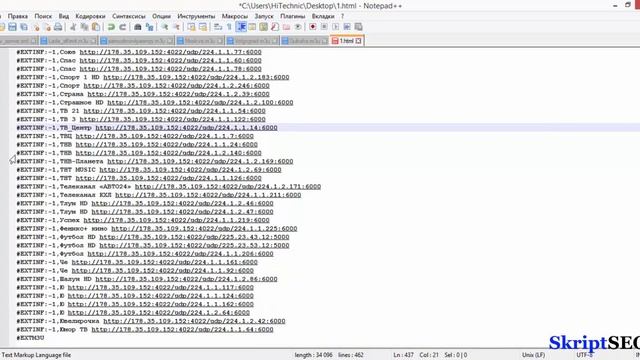Image resolution: width=640 pixels, height=360 pixels.
Task: Follow the ТВ_Центр stream URL
Action: tap(186, 128)
